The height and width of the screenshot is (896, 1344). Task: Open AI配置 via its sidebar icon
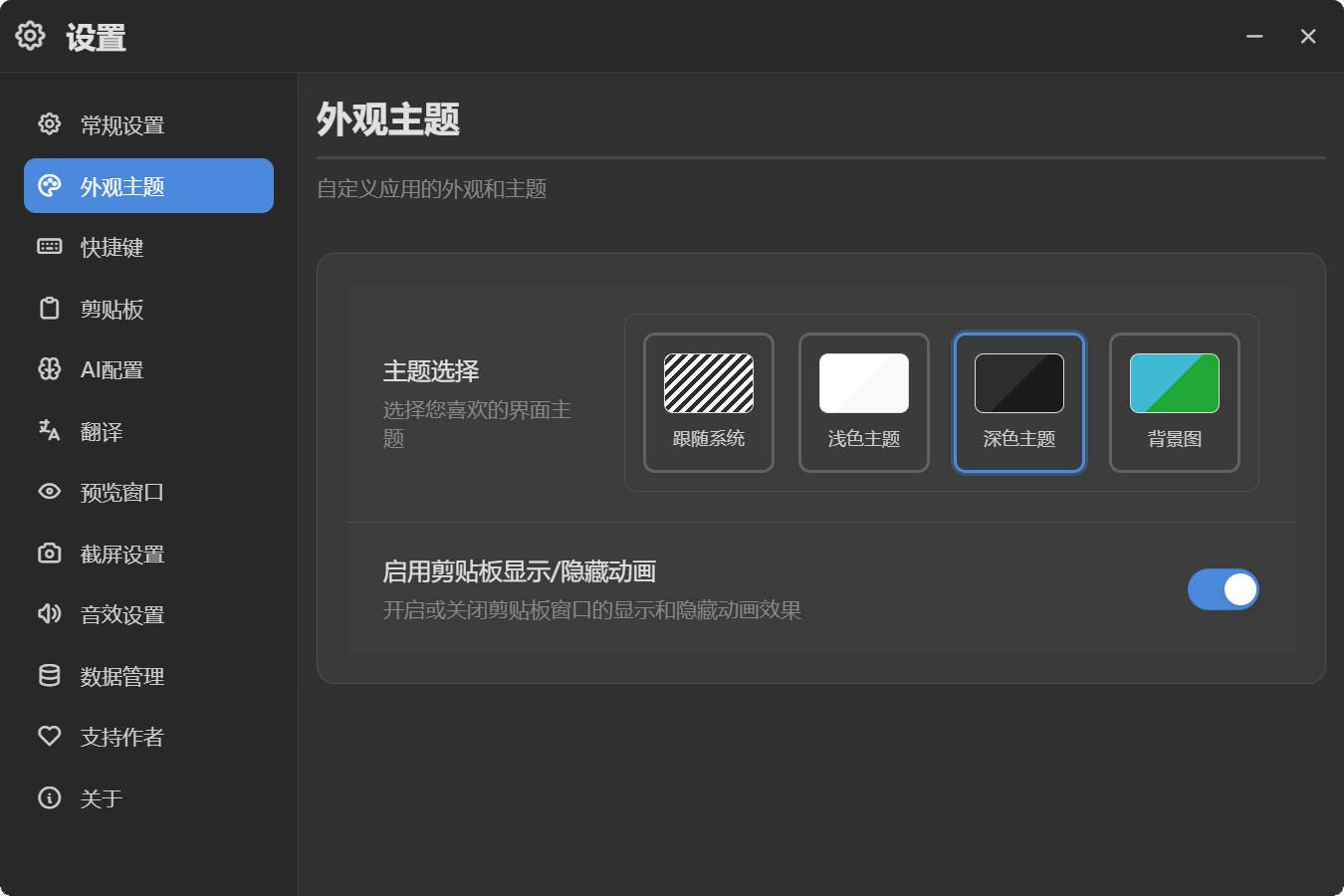click(x=49, y=368)
